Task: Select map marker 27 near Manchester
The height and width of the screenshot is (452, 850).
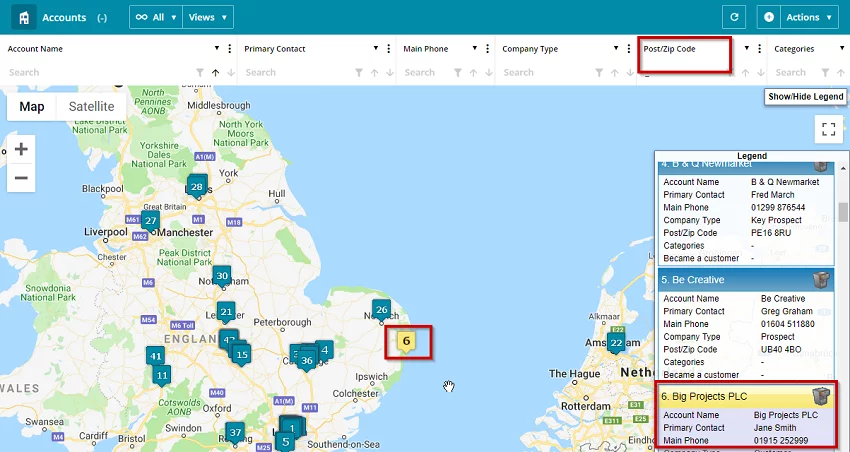Action: pos(151,221)
